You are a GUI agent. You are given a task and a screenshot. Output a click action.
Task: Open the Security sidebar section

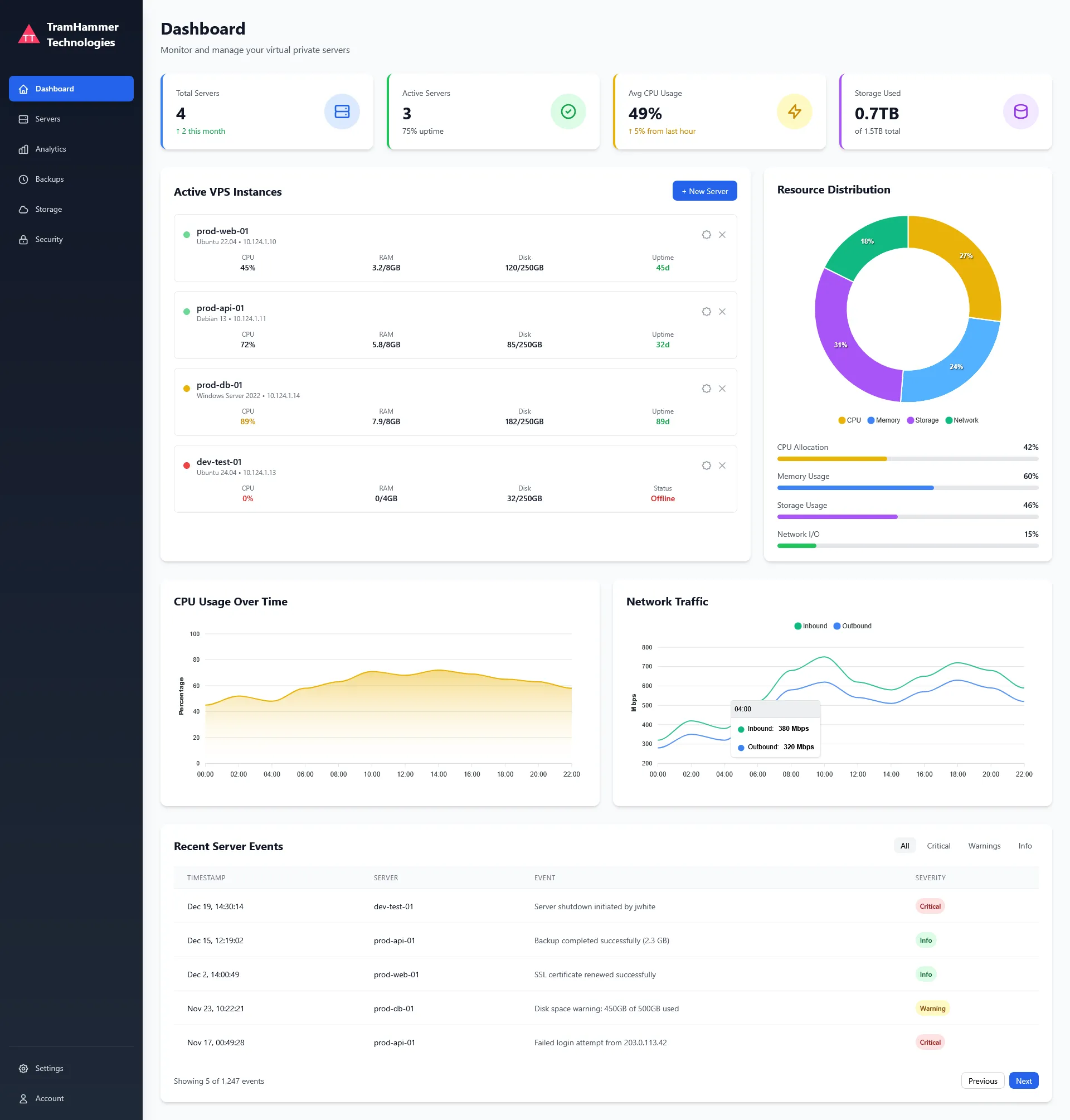(71, 239)
